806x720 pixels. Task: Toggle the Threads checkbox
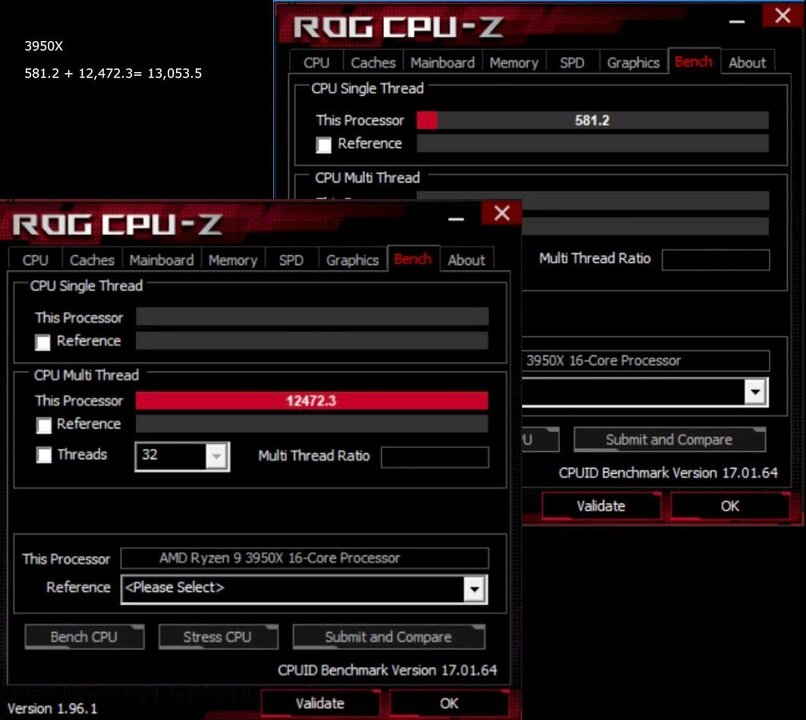point(43,455)
